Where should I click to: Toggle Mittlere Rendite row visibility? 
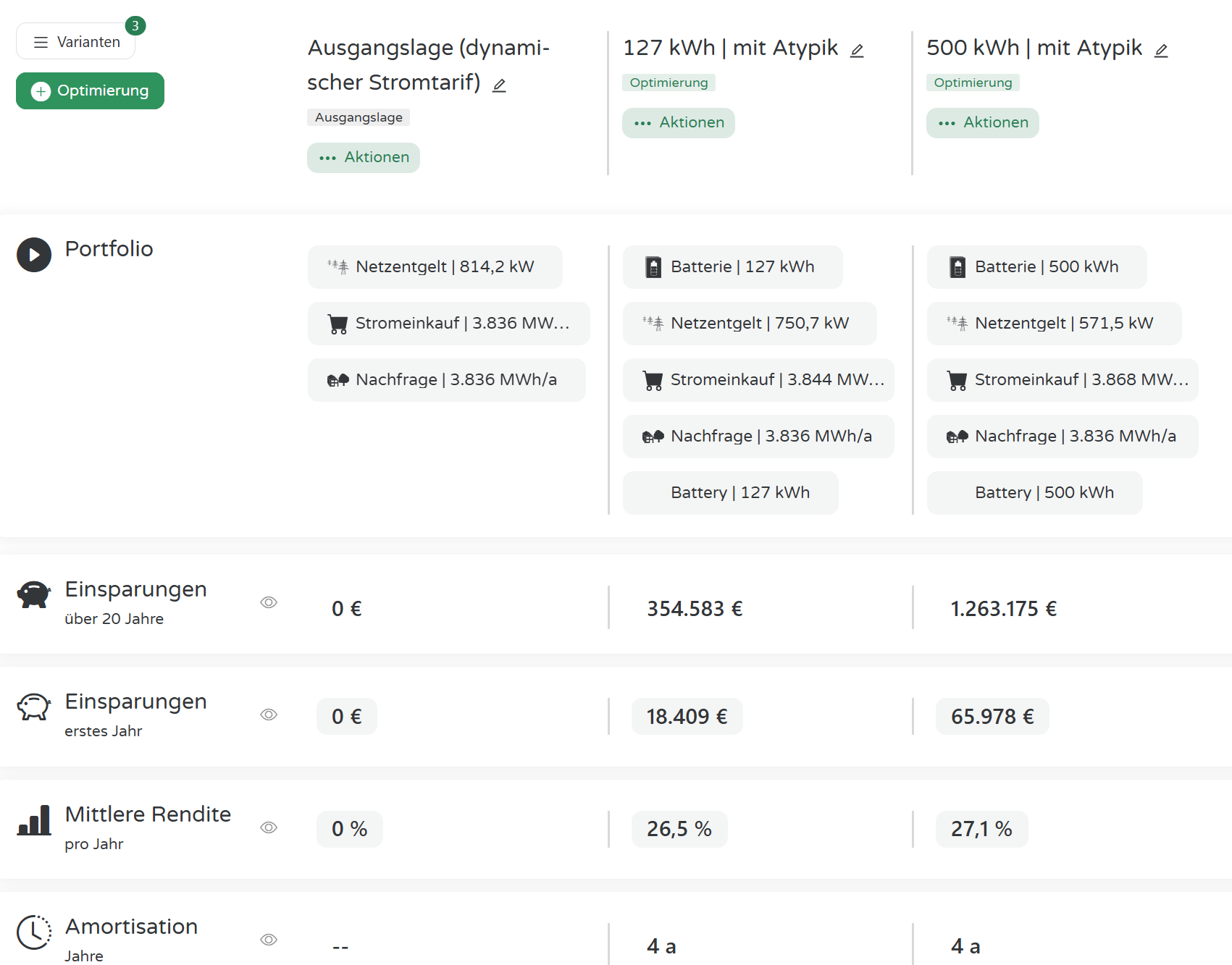(x=269, y=827)
